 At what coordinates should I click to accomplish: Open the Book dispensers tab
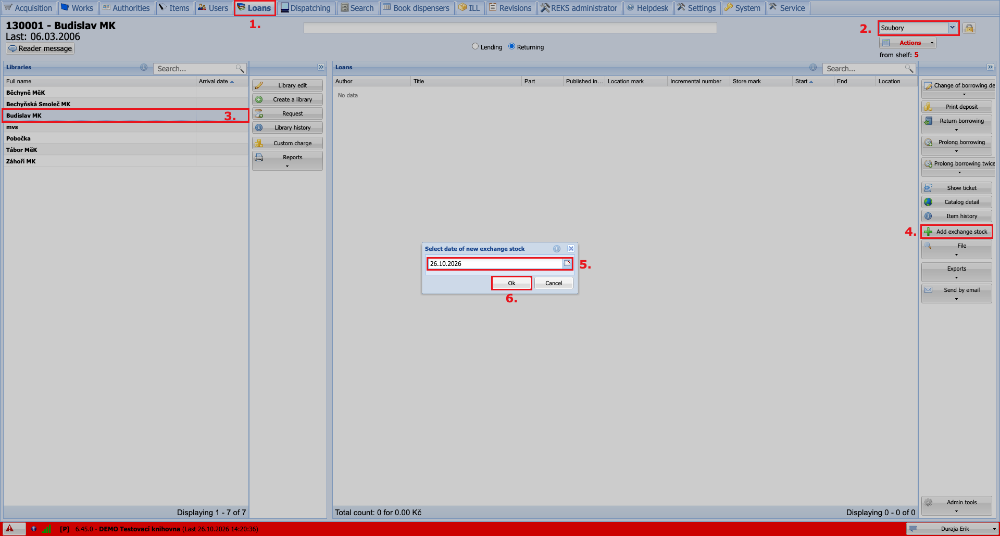[x=416, y=8]
